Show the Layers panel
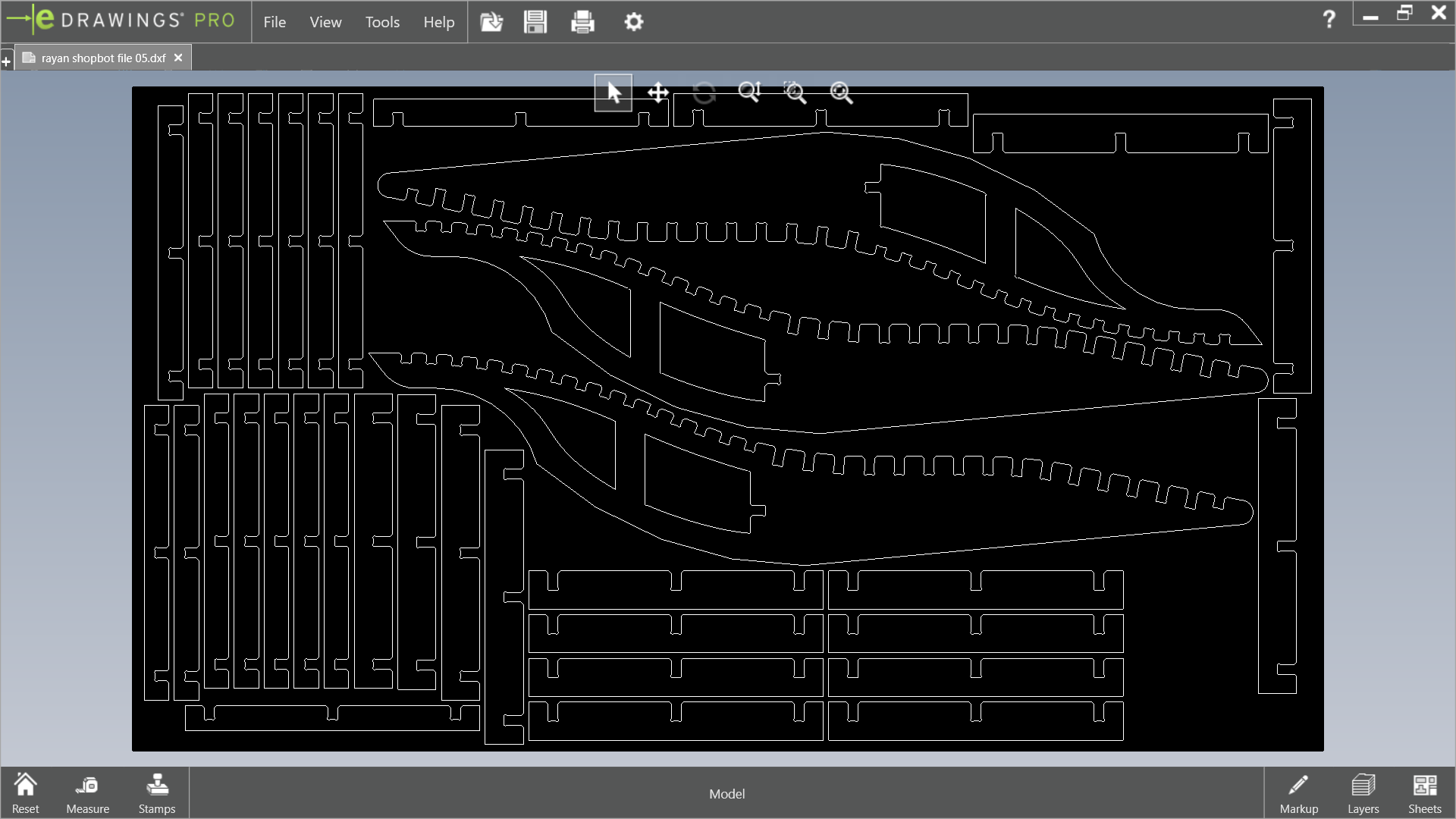This screenshot has height=819, width=1456. (1363, 792)
